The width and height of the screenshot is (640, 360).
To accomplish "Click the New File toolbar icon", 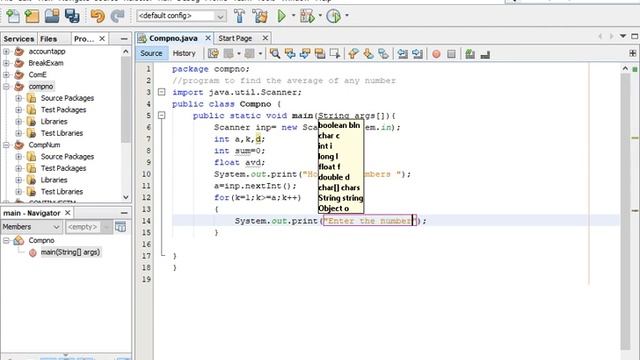I will click(x=13, y=16).
